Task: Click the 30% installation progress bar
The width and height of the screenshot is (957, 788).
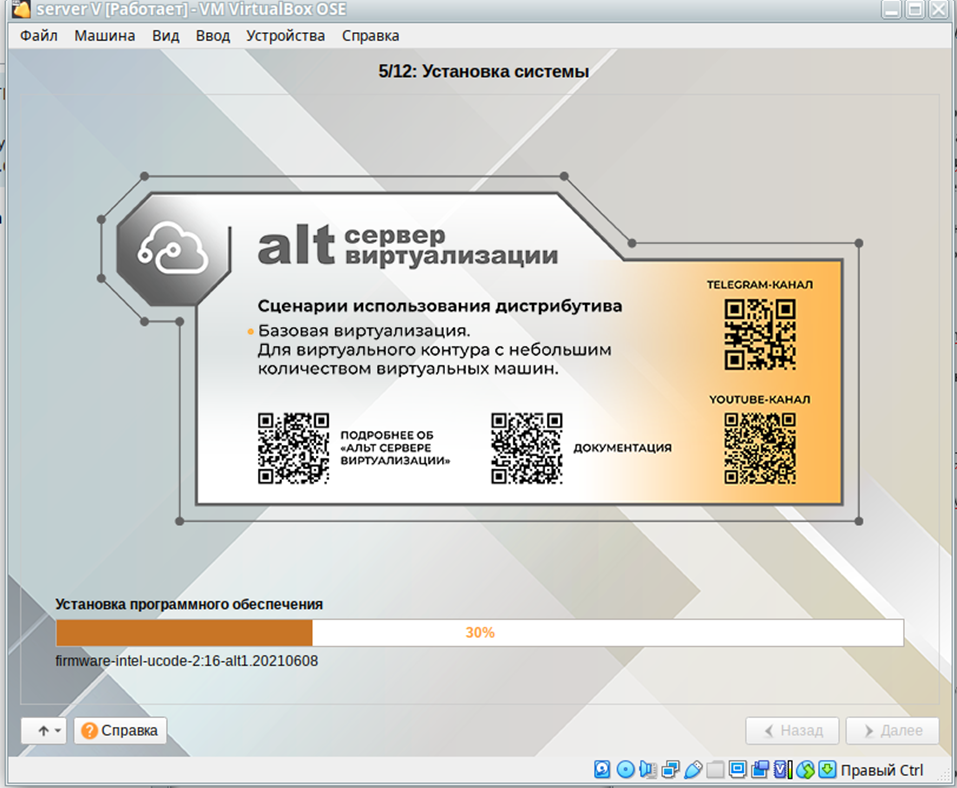Action: point(480,632)
